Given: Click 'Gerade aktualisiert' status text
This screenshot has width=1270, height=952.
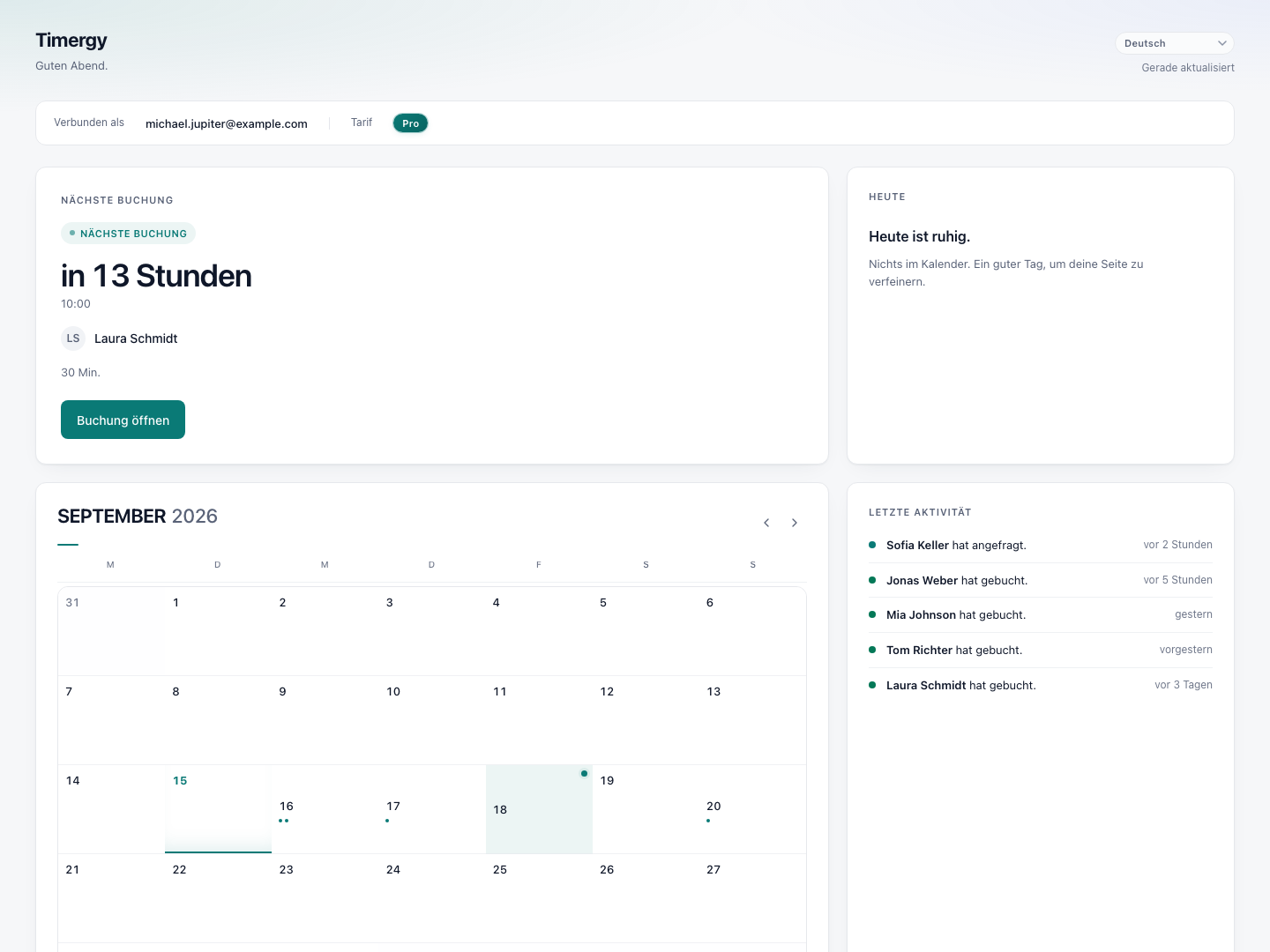Looking at the screenshot, I should click(1188, 68).
